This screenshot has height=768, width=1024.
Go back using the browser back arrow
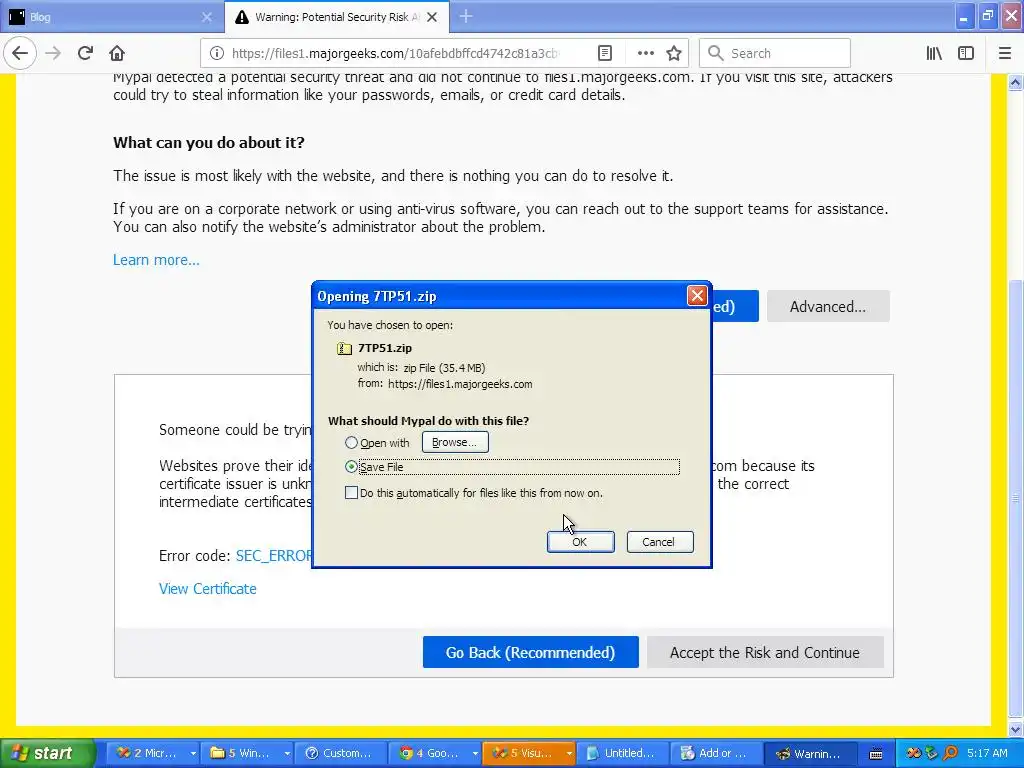[20, 53]
